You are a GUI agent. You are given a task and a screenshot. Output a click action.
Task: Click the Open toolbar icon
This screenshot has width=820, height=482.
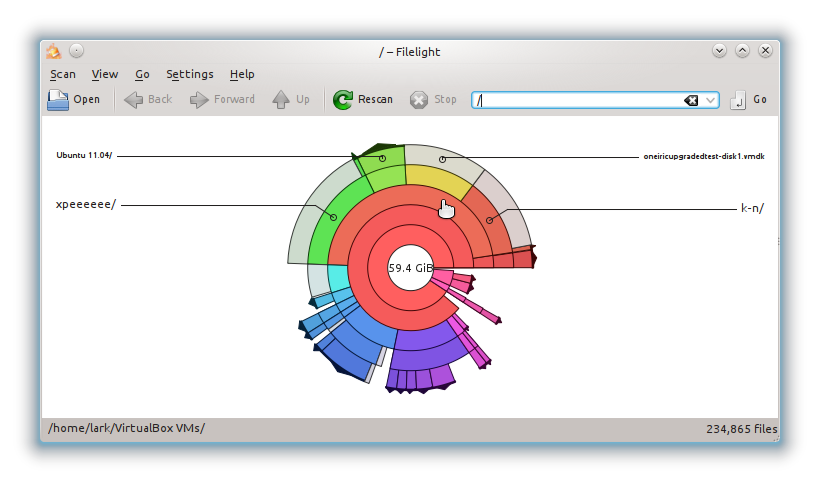click(58, 99)
